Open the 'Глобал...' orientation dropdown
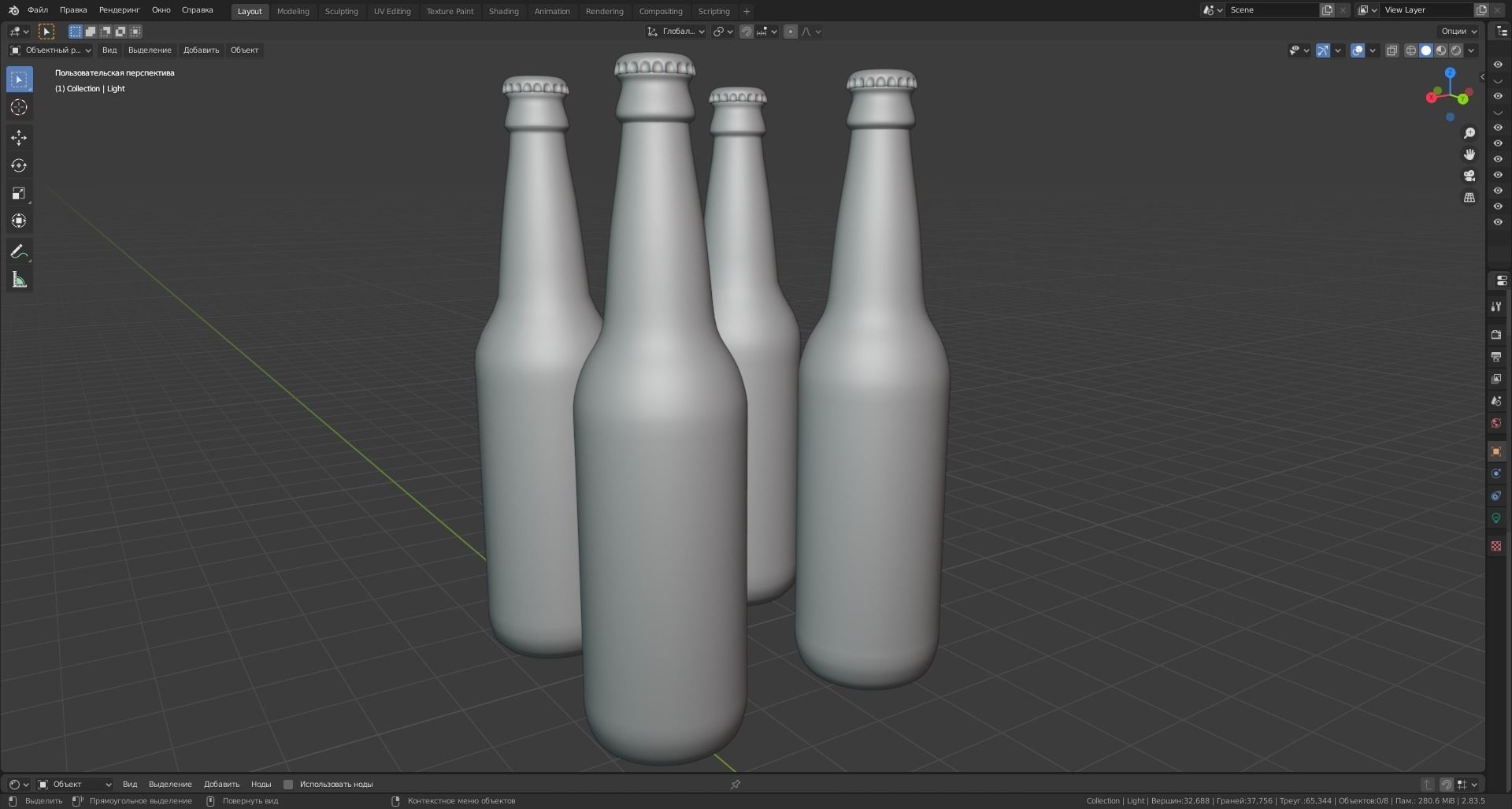 click(676, 32)
